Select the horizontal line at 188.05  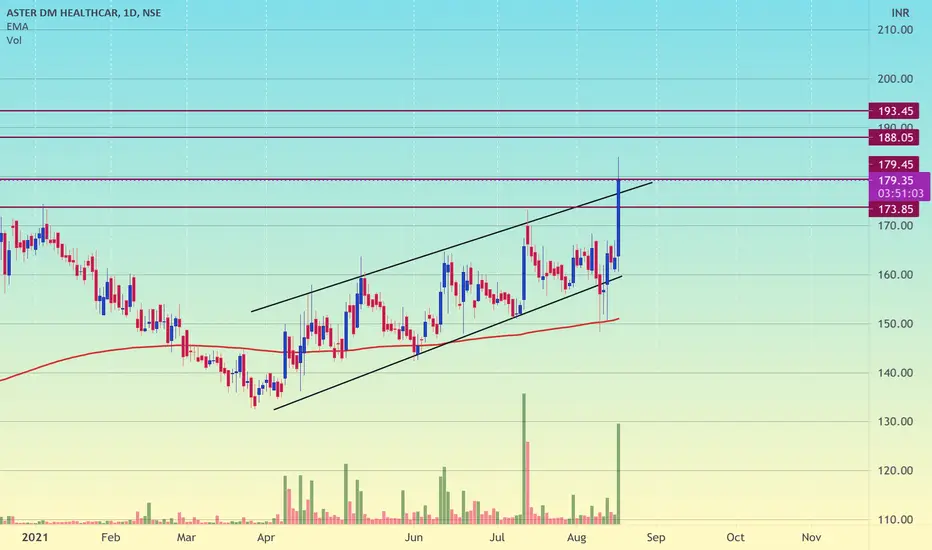(434, 137)
